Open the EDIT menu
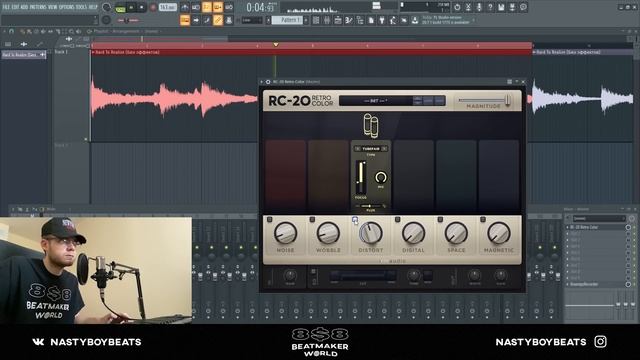 coord(16,7)
